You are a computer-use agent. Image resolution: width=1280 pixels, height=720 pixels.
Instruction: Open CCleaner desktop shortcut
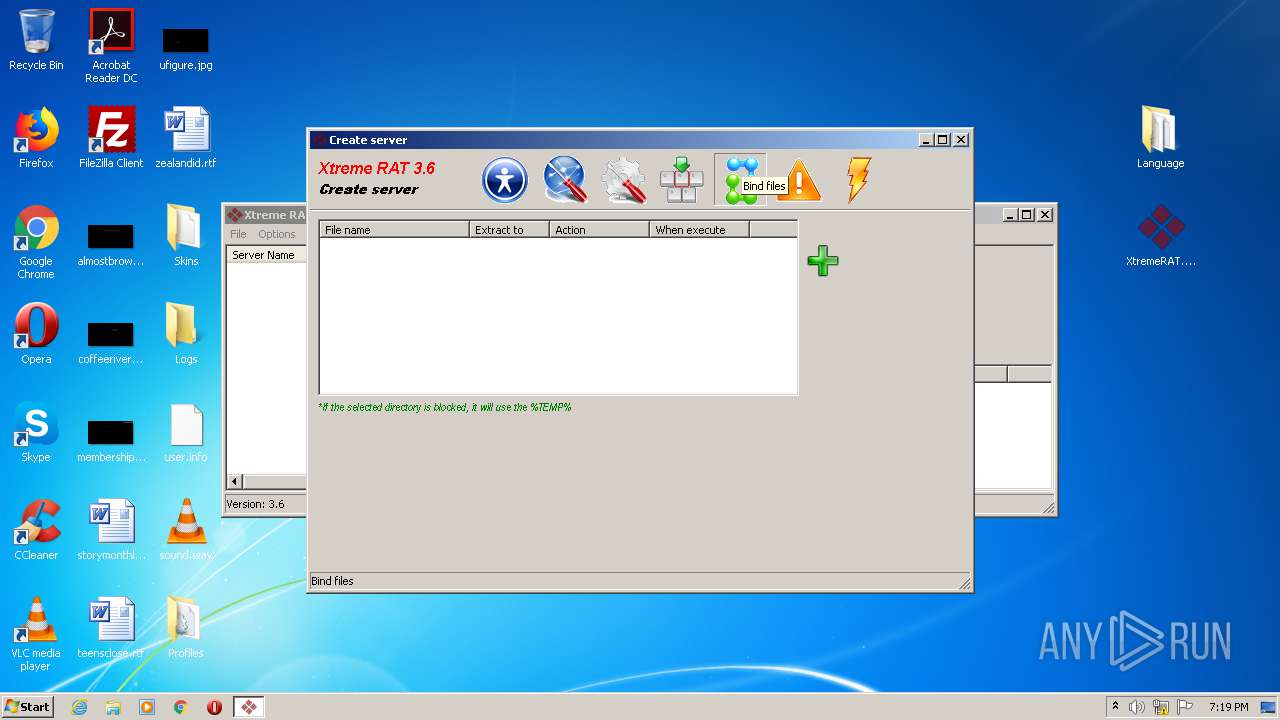[x=36, y=530]
